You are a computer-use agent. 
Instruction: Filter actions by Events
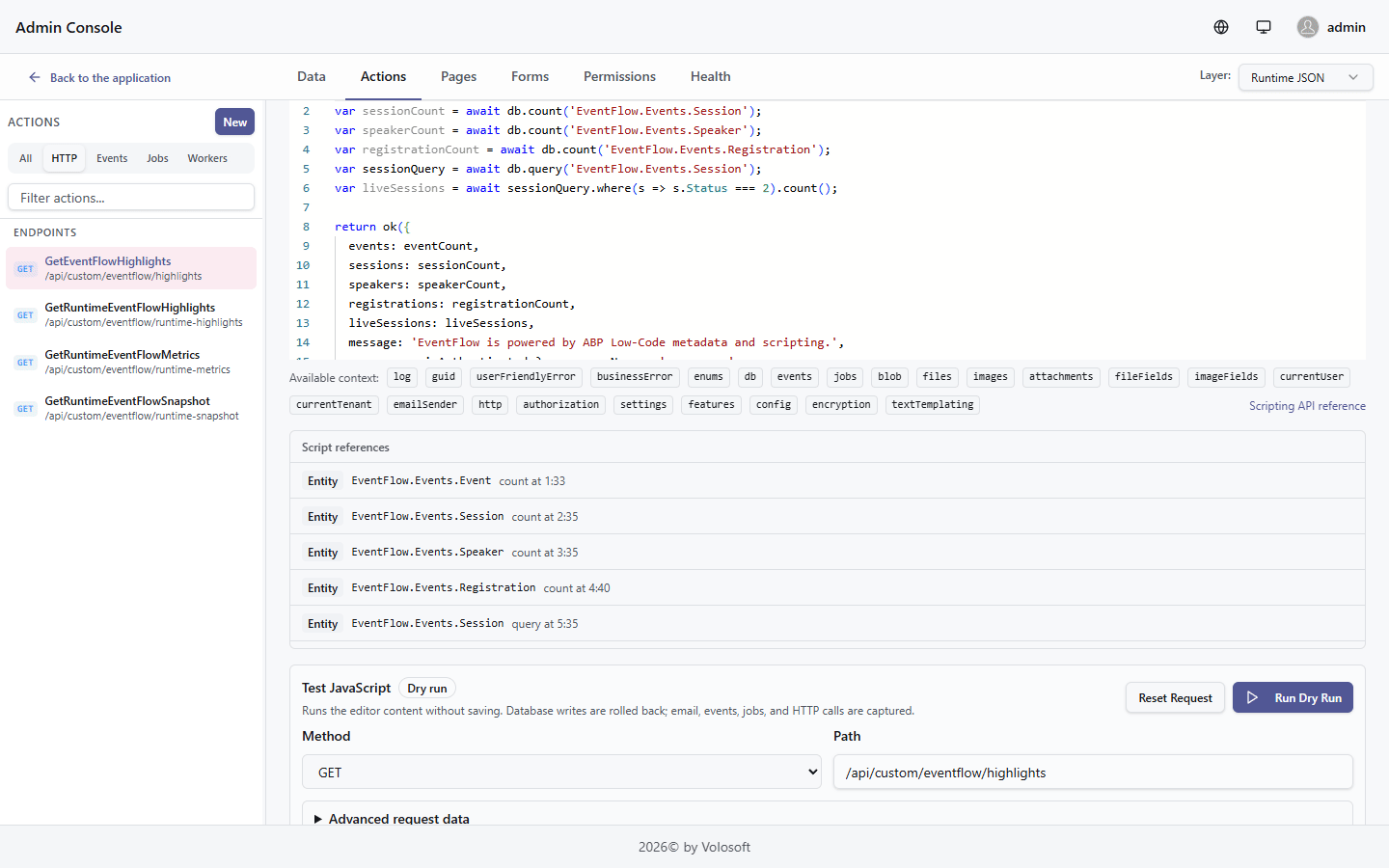(x=112, y=158)
